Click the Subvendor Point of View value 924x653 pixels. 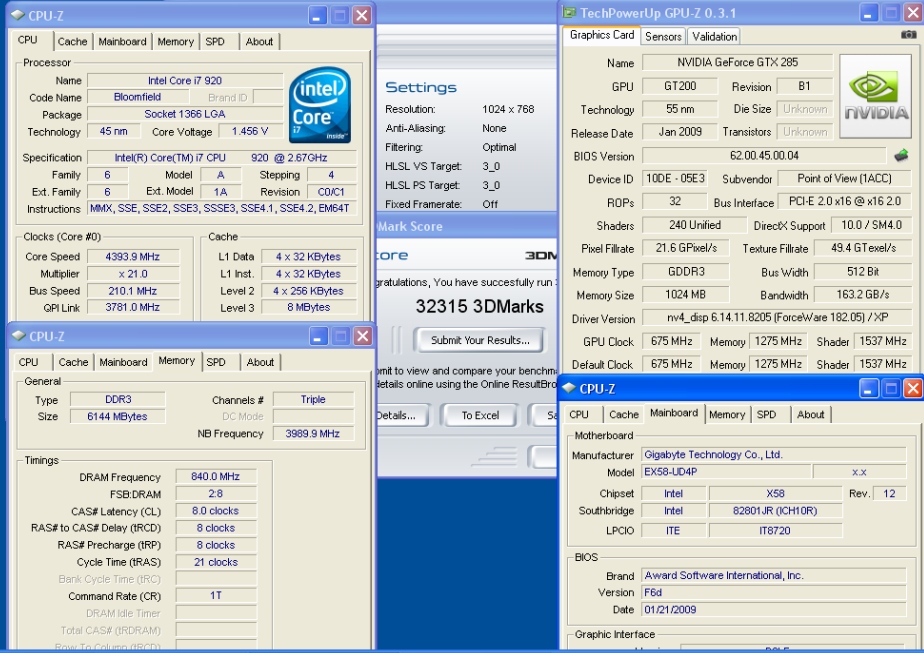(844, 178)
